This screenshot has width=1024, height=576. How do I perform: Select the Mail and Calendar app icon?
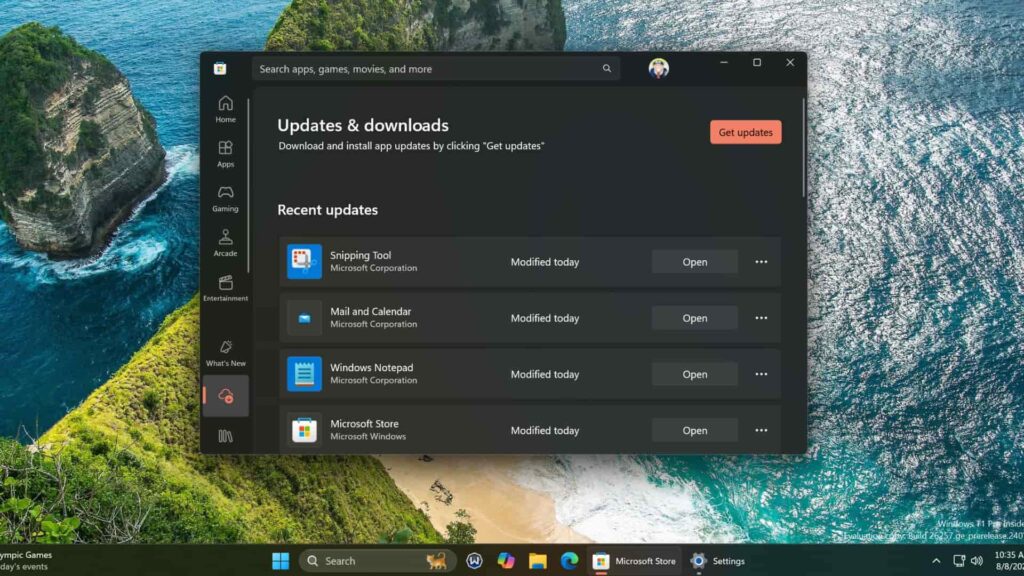pyautogui.click(x=302, y=317)
